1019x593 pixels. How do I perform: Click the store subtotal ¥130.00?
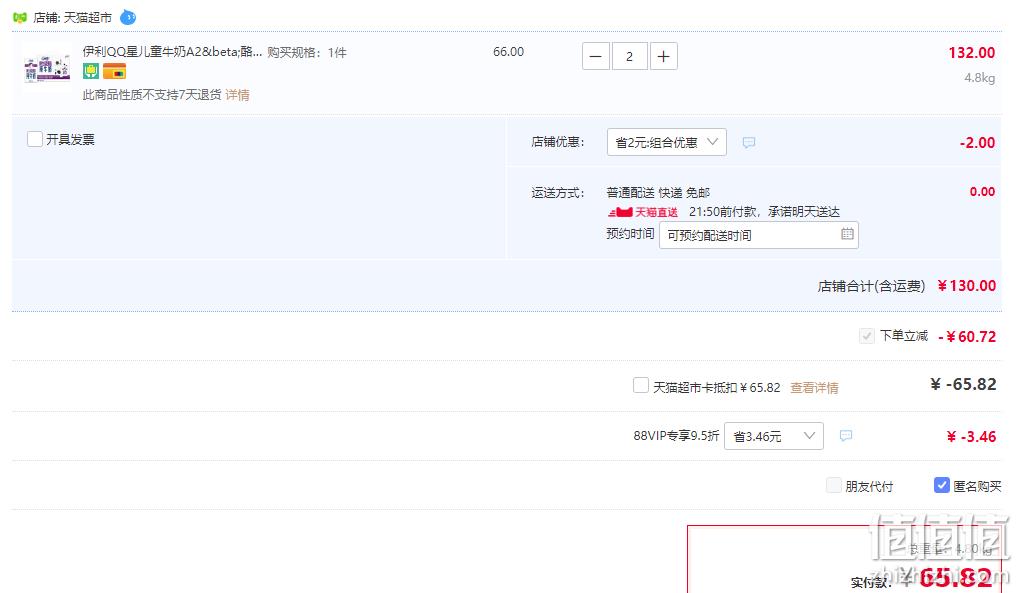pos(966,286)
